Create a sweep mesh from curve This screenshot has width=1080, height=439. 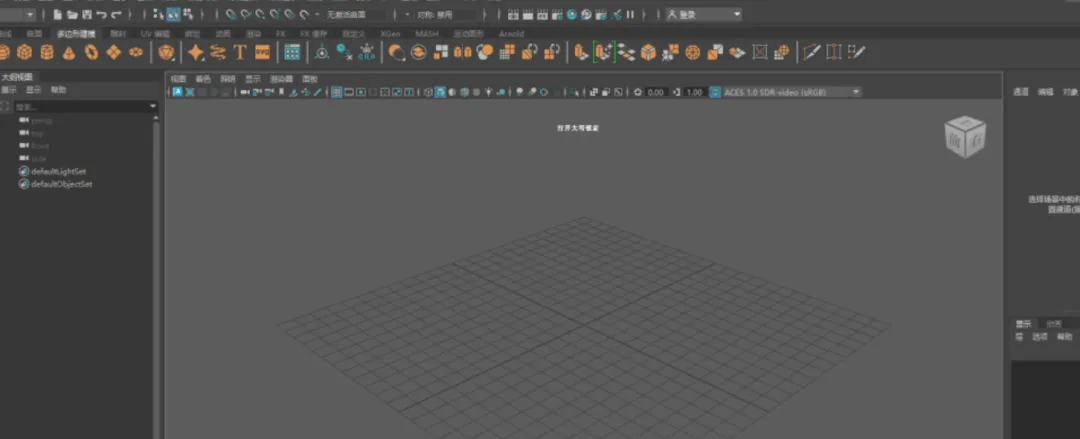pos(218,52)
